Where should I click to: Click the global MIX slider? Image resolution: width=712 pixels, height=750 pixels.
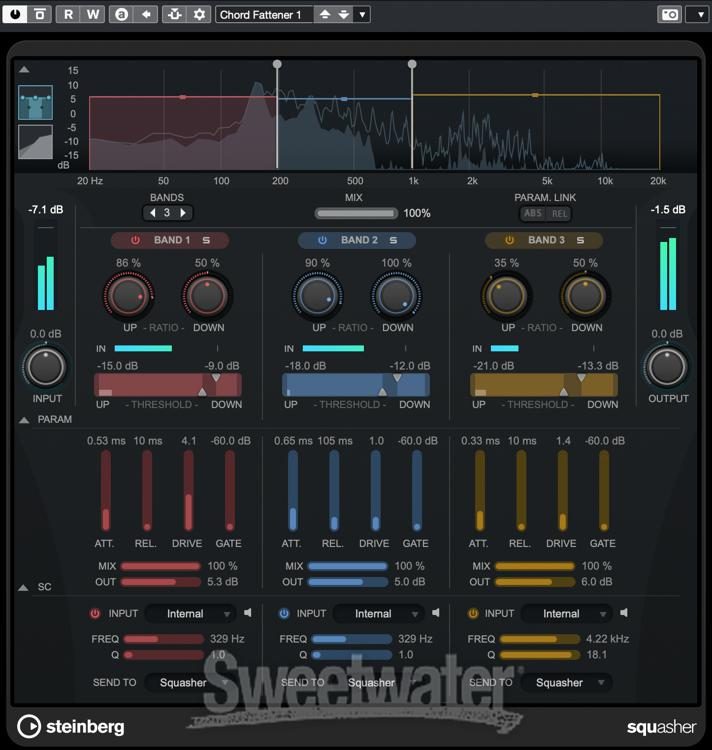click(x=356, y=213)
